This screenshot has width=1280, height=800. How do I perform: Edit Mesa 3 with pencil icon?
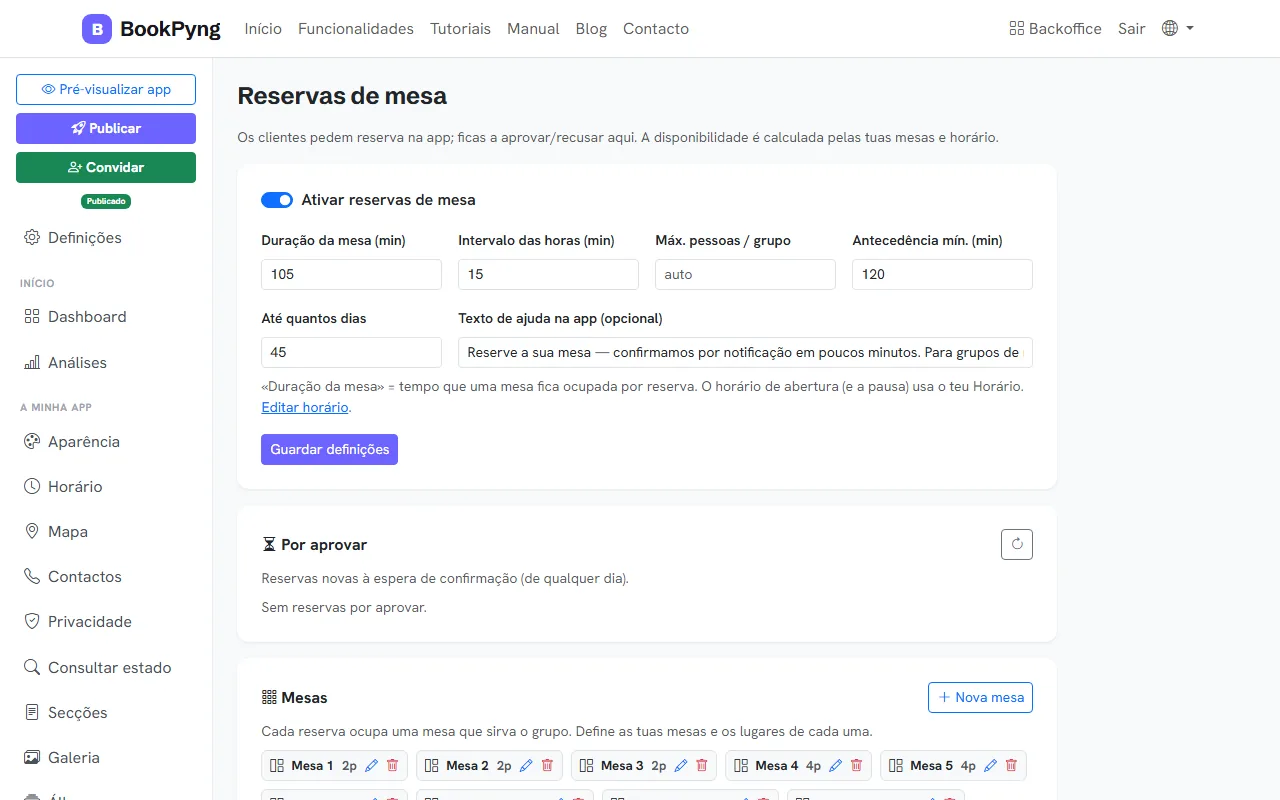681,765
